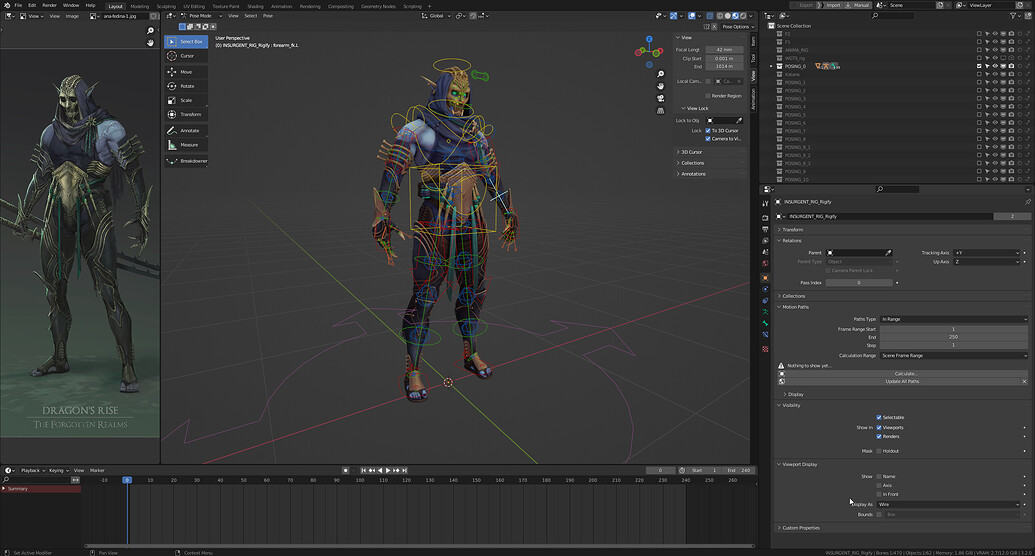
Task: Toggle X-ray icon in viewport header
Action: (710, 15)
